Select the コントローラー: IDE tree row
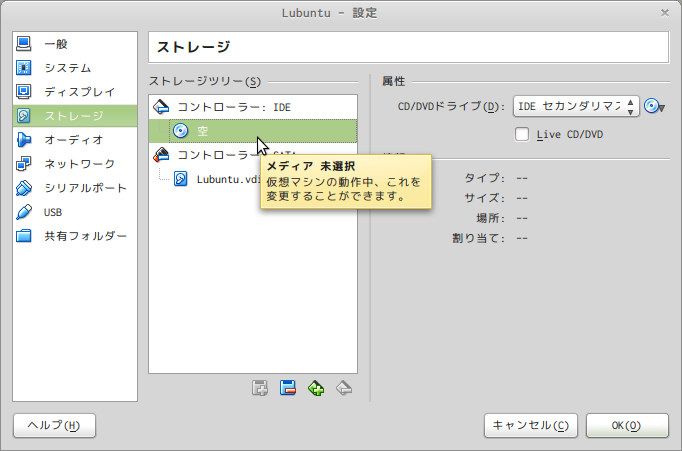682x451 pixels. pos(253,107)
